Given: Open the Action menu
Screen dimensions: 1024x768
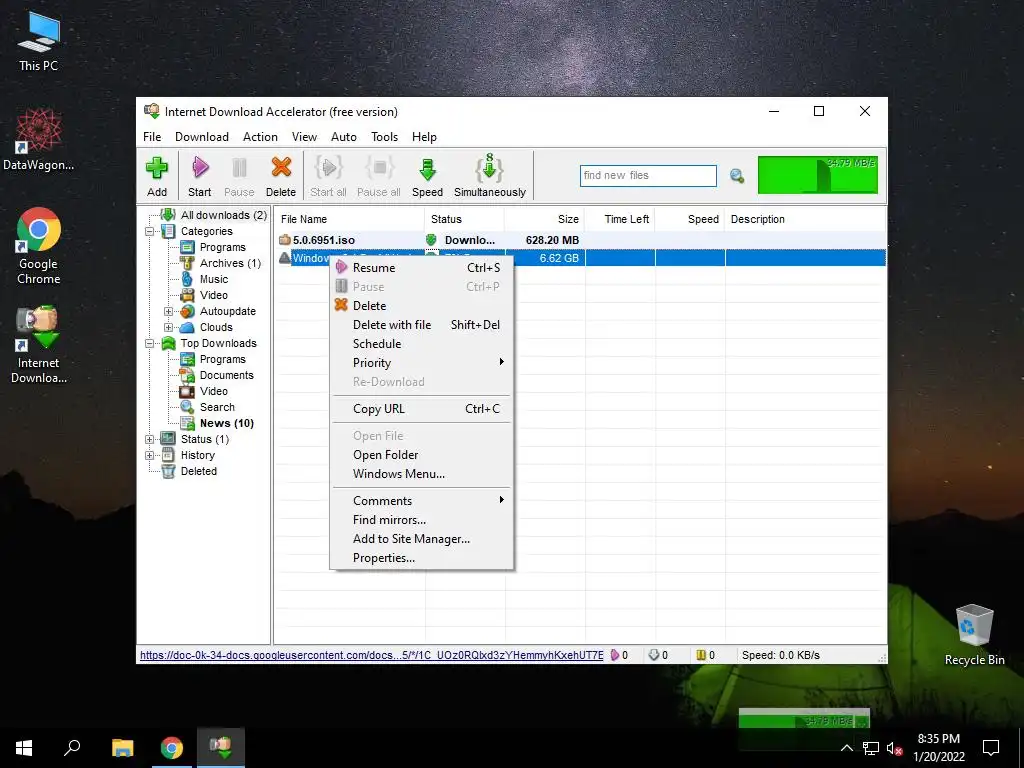Looking at the screenshot, I should click(260, 136).
